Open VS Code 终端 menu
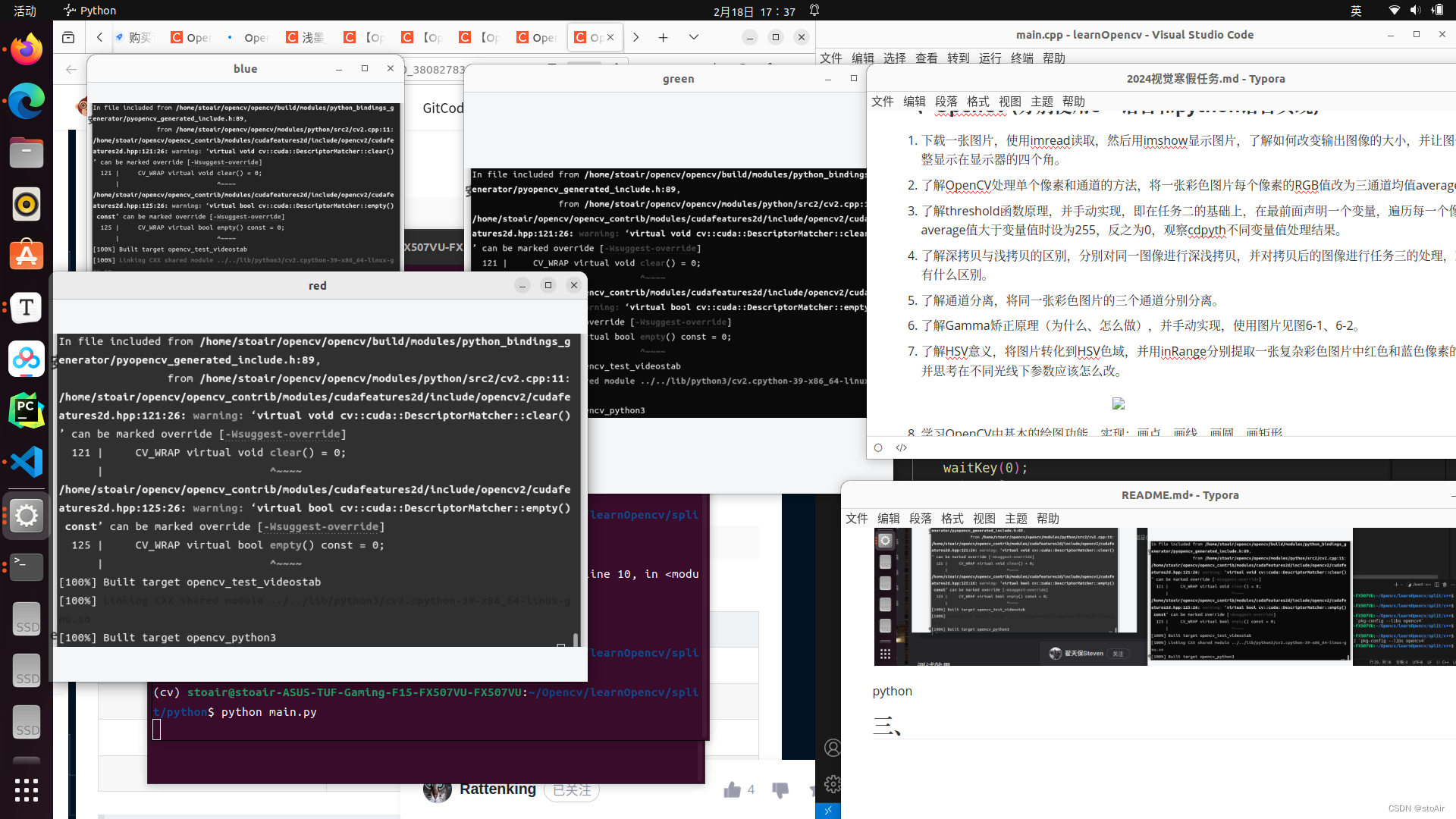The image size is (1456, 819). (1022, 58)
